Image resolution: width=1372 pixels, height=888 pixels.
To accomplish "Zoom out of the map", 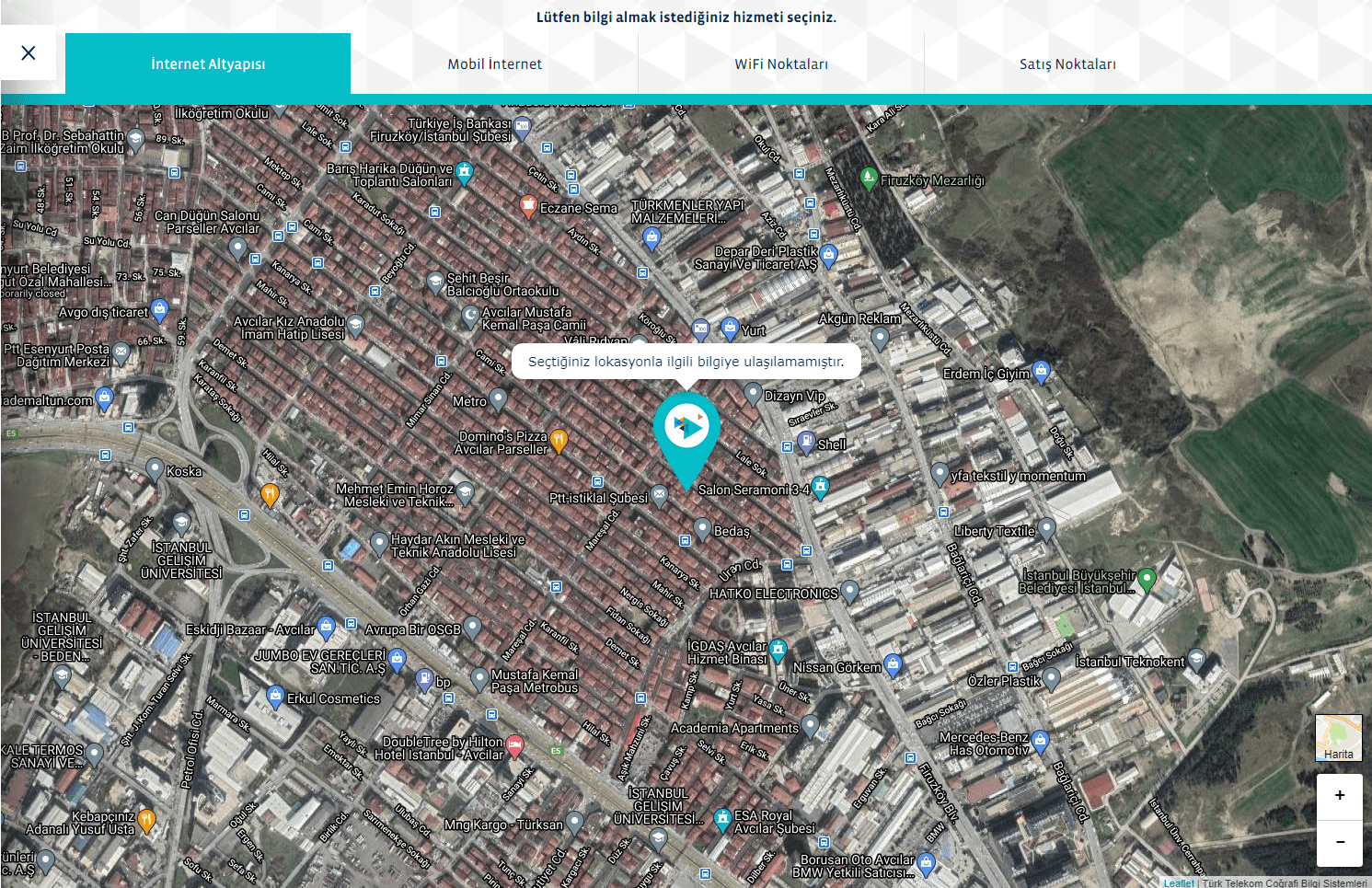I will coord(1340,843).
